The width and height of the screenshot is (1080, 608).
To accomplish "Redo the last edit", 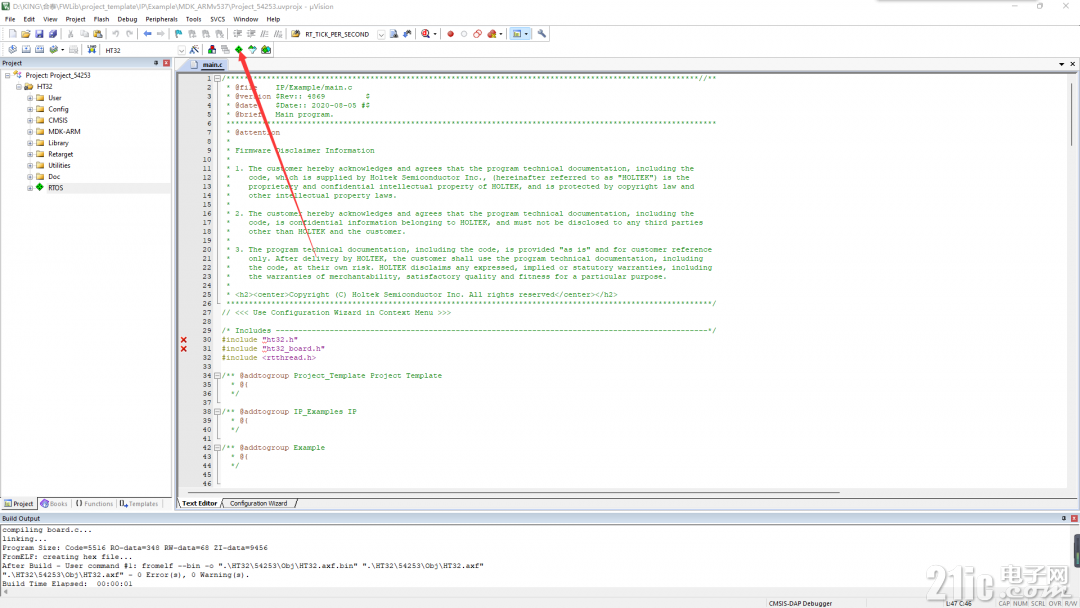I will click(x=129, y=34).
